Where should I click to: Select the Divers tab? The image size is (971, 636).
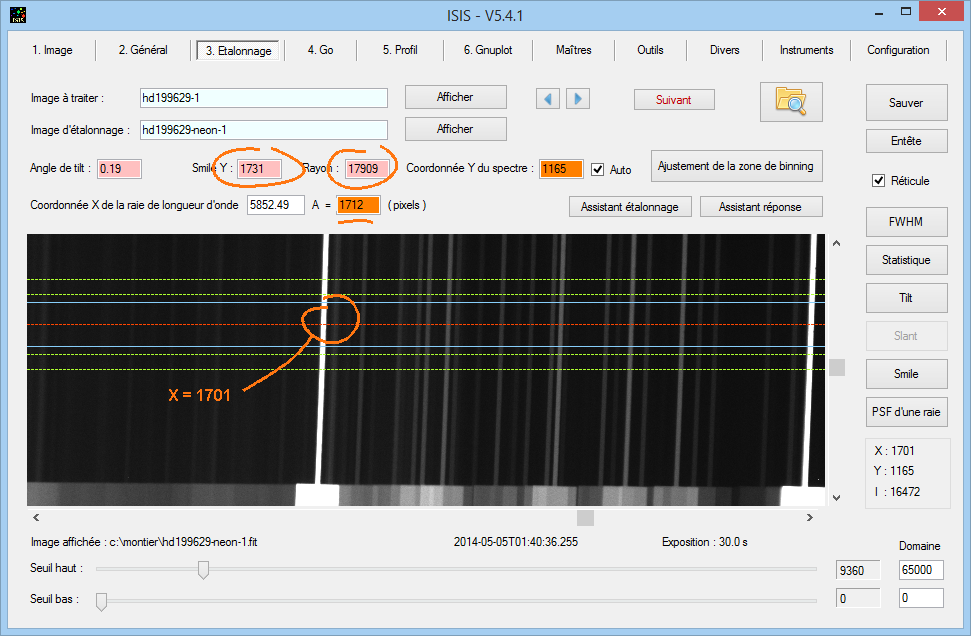click(725, 50)
